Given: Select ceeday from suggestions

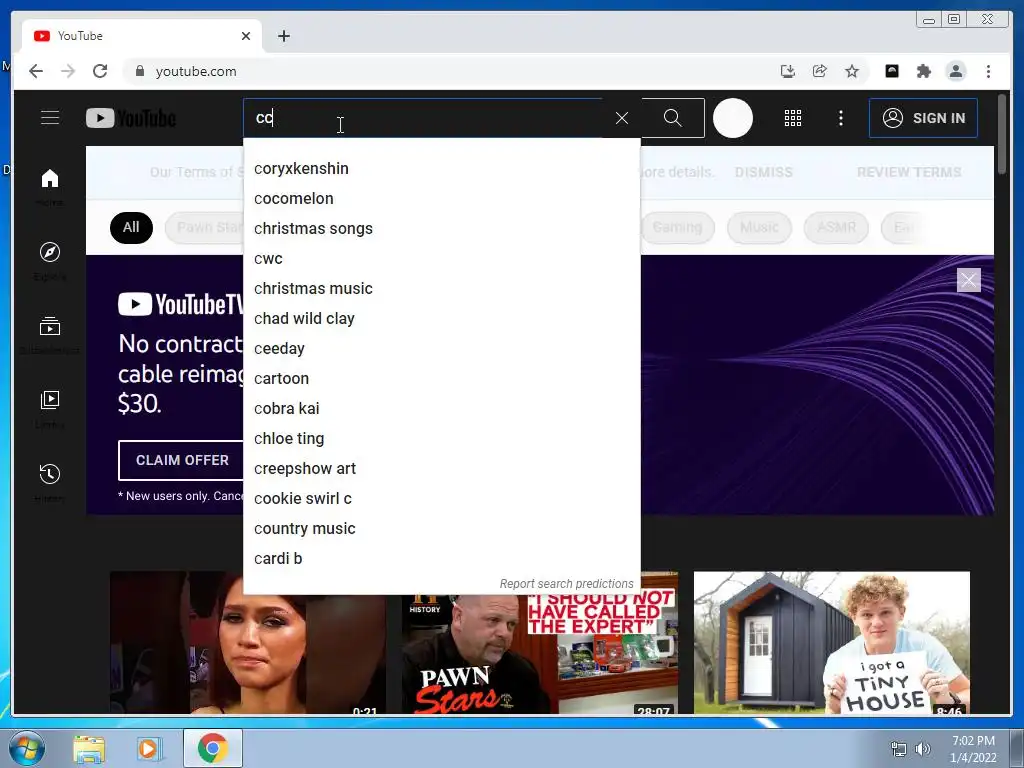Looking at the screenshot, I should point(441,349).
